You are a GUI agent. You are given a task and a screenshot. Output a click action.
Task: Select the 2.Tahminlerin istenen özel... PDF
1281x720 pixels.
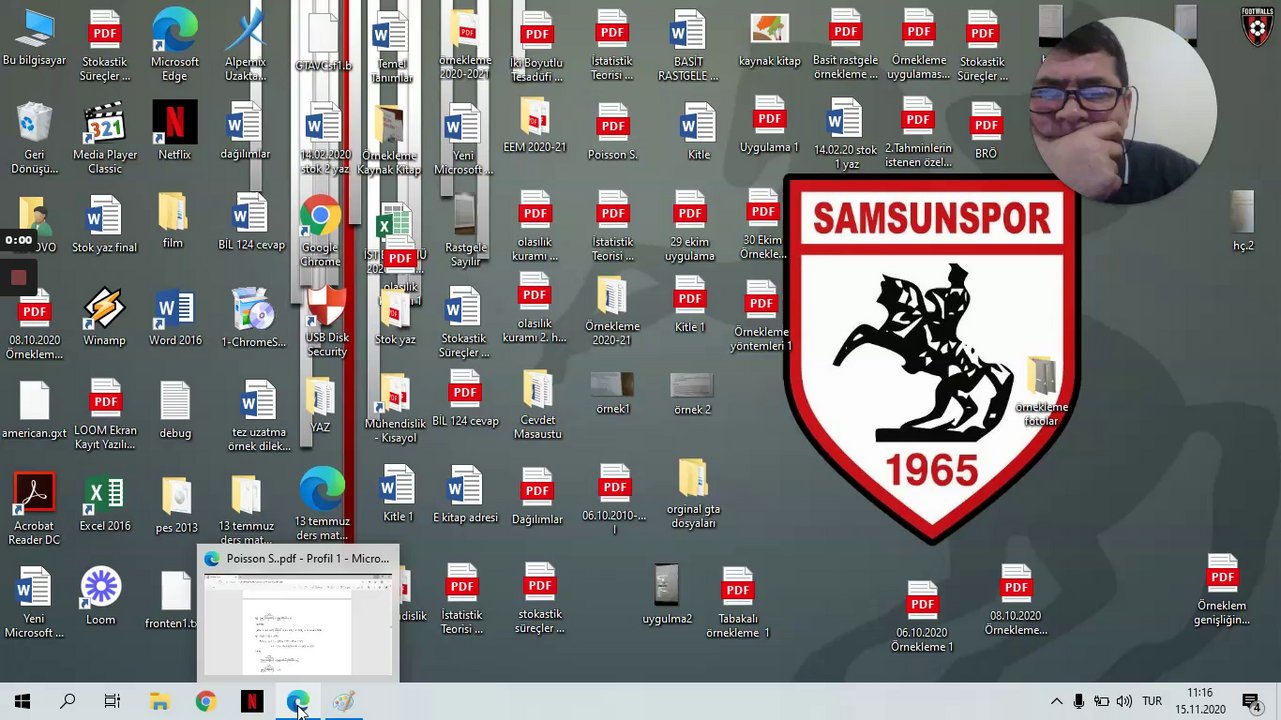pos(919,132)
